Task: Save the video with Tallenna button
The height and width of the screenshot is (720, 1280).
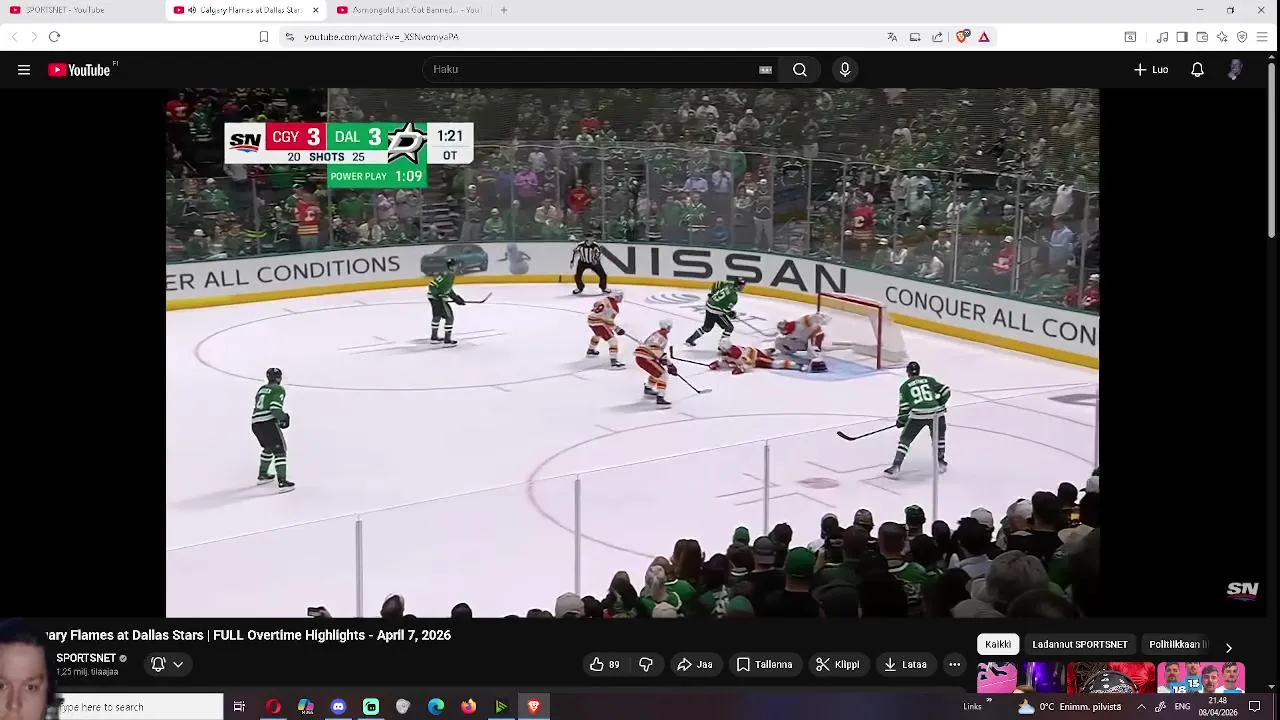Action: pyautogui.click(x=765, y=664)
